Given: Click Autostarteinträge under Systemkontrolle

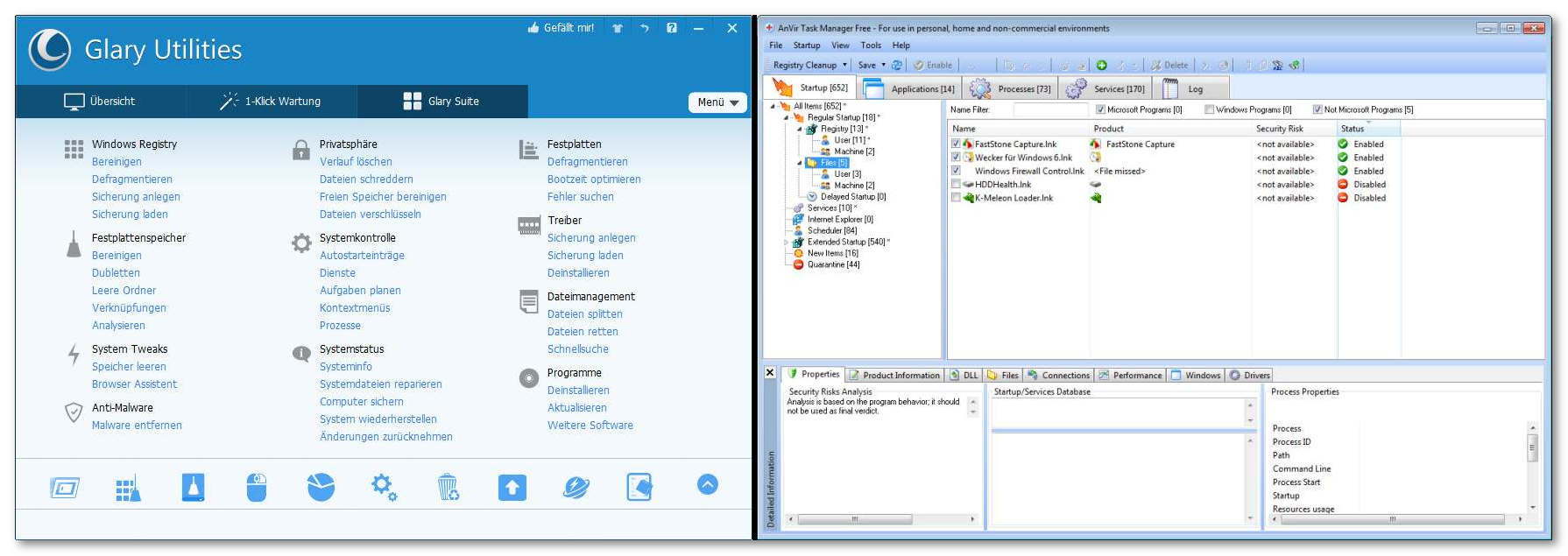Looking at the screenshot, I should click(362, 256).
